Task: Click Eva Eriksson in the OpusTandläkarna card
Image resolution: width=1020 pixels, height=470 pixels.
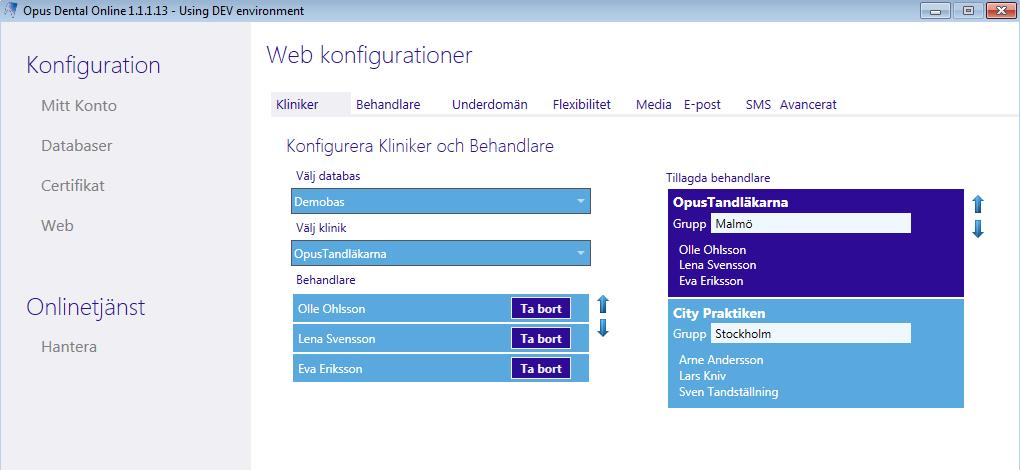Action: click(x=711, y=281)
